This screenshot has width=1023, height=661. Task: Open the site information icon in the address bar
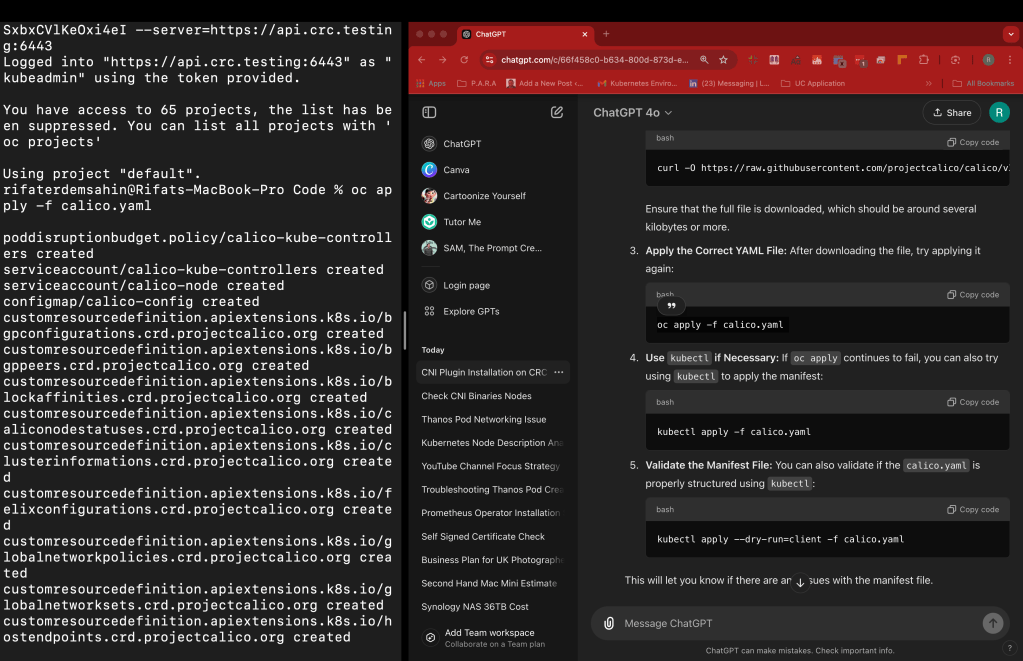[x=489, y=60]
